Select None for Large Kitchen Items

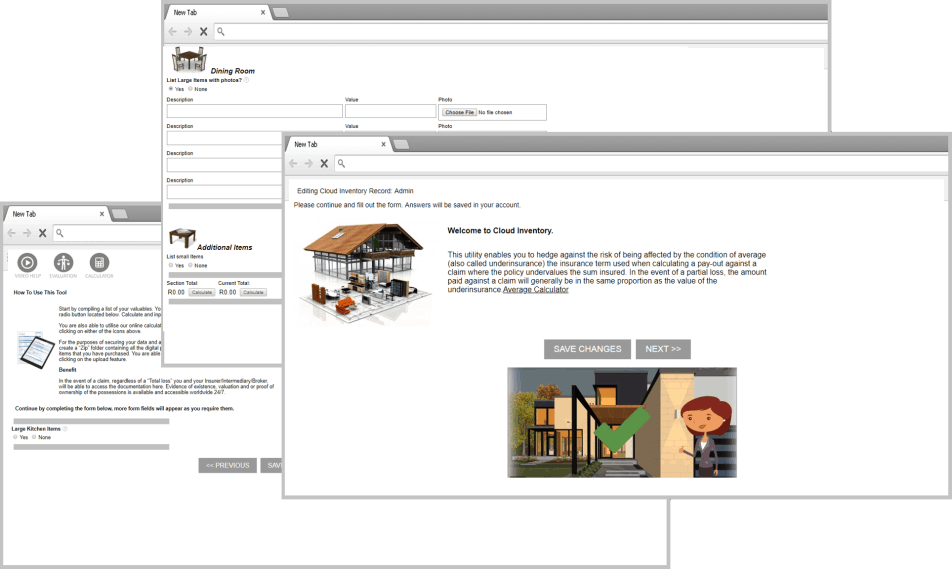[x=34, y=437]
